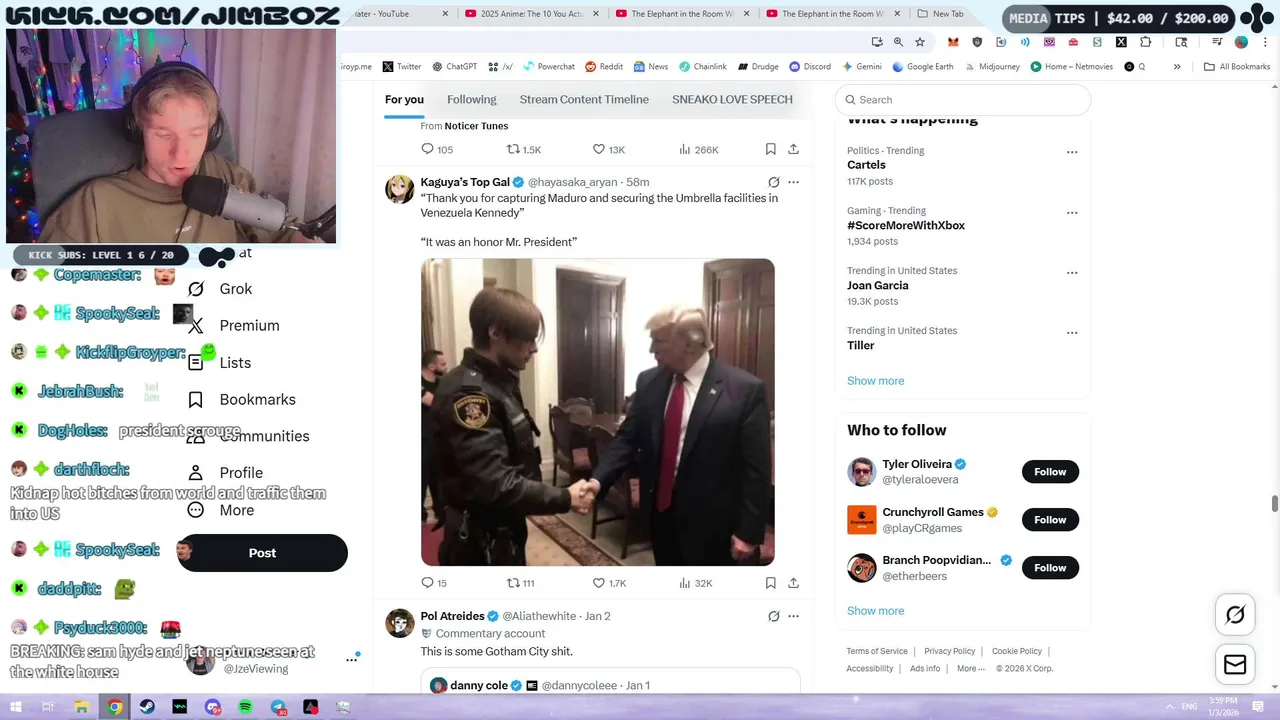Bookmark this page with the star icon
1280x720 pixels.
pos(920,42)
